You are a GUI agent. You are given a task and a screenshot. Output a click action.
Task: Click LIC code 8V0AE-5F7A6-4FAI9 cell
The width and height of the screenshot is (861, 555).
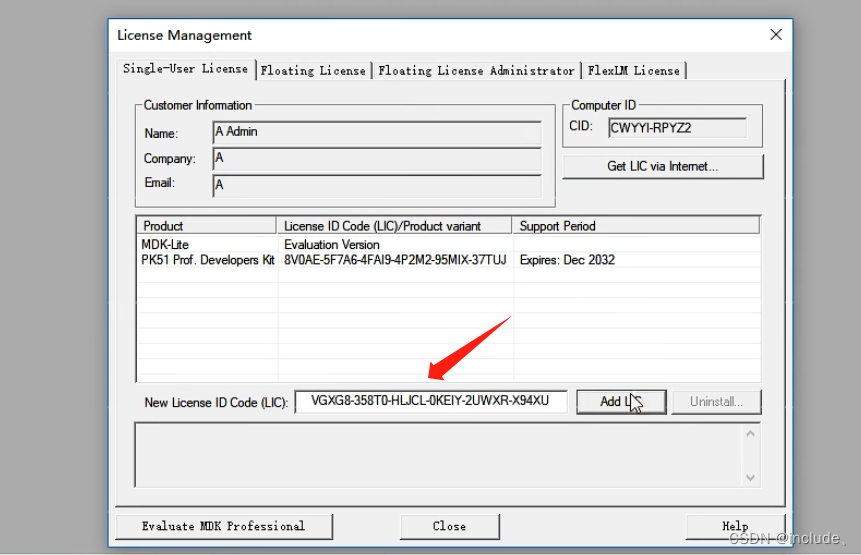tap(395, 260)
